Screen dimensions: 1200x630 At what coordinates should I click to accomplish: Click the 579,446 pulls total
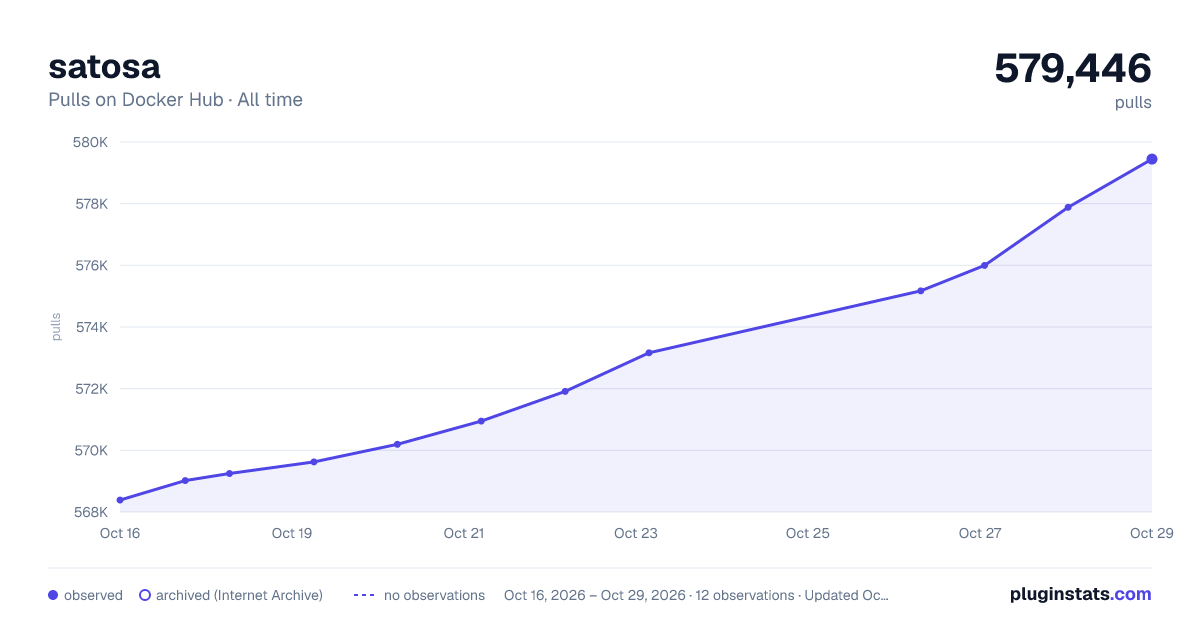[x=1073, y=68]
